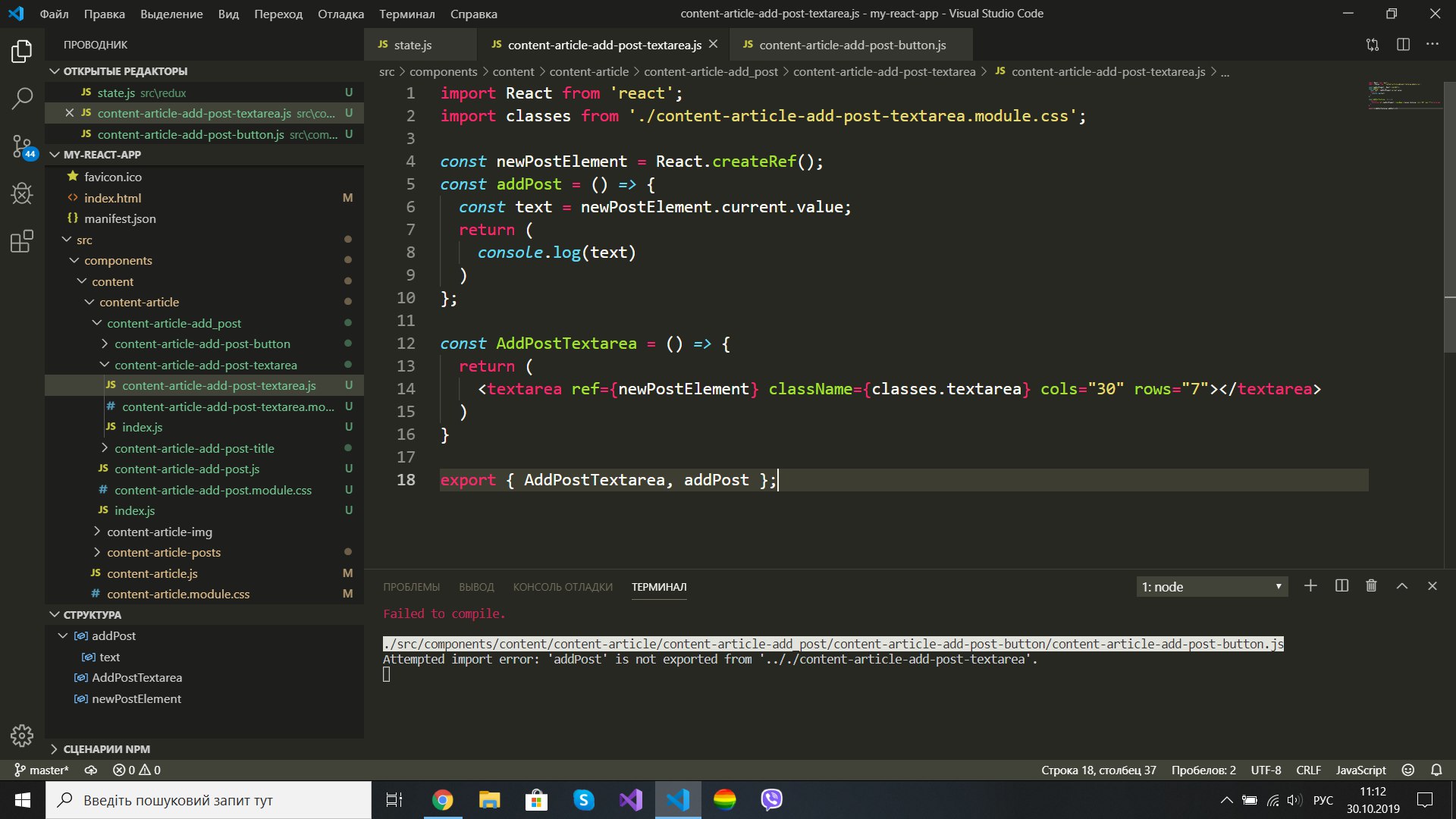Viewport: 1456px width, 819px height.
Task: Kill terminal with trash icon
Action: click(1371, 586)
